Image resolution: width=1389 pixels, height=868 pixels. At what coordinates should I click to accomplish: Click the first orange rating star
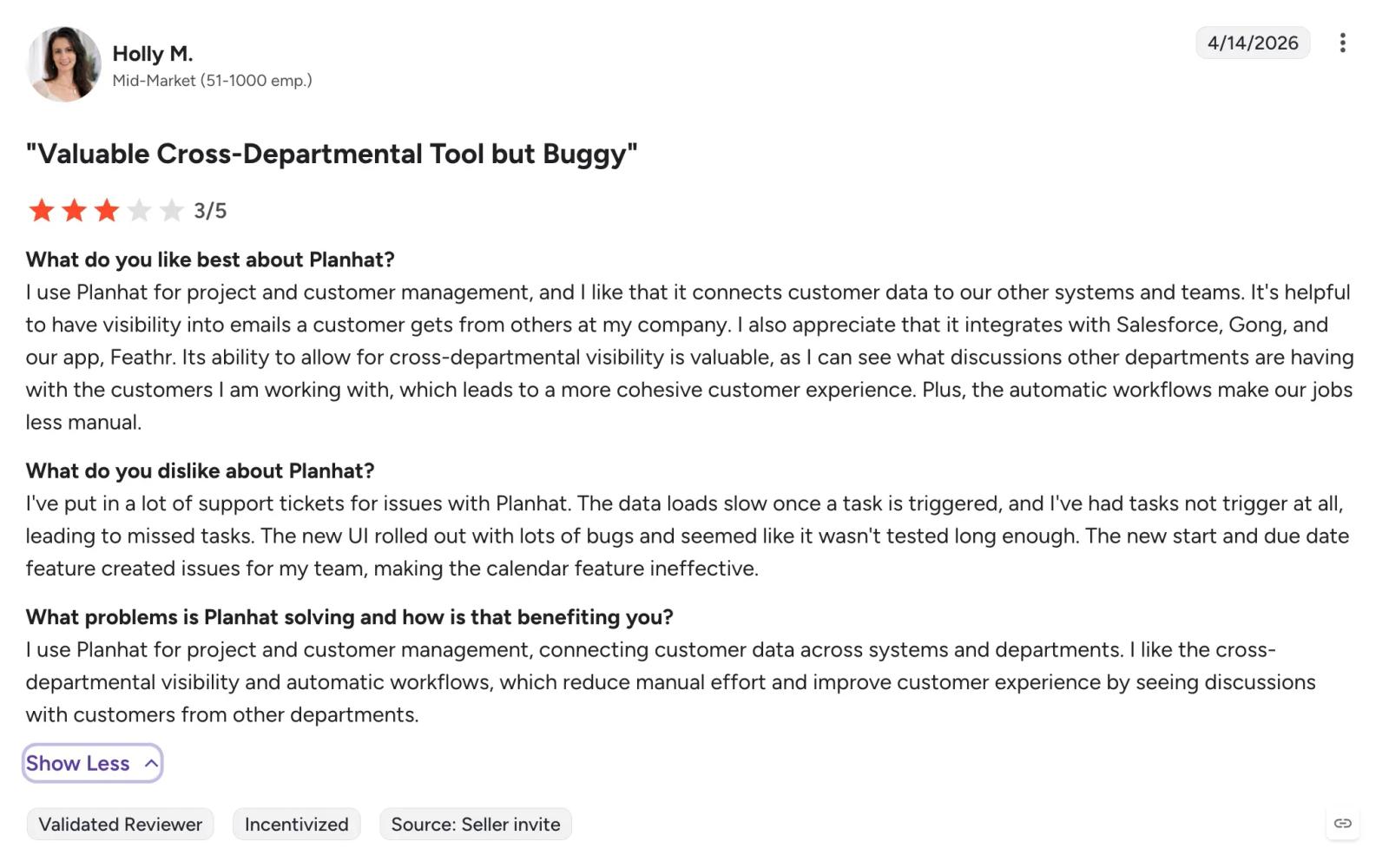42,210
